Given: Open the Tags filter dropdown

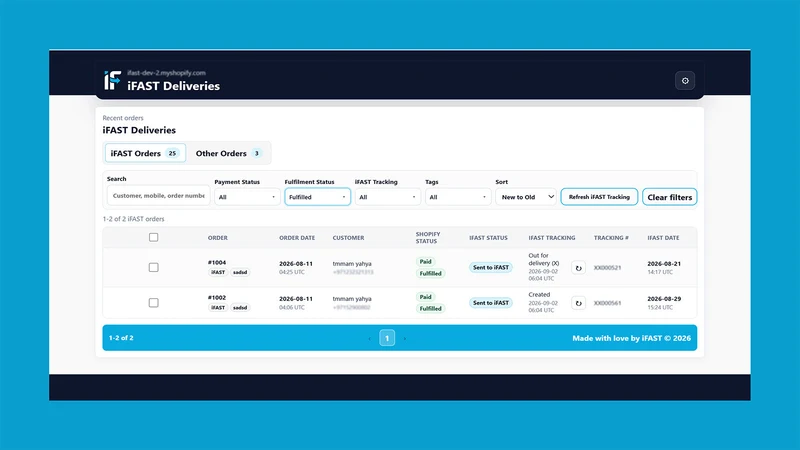Looking at the screenshot, I should [x=458, y=197].
